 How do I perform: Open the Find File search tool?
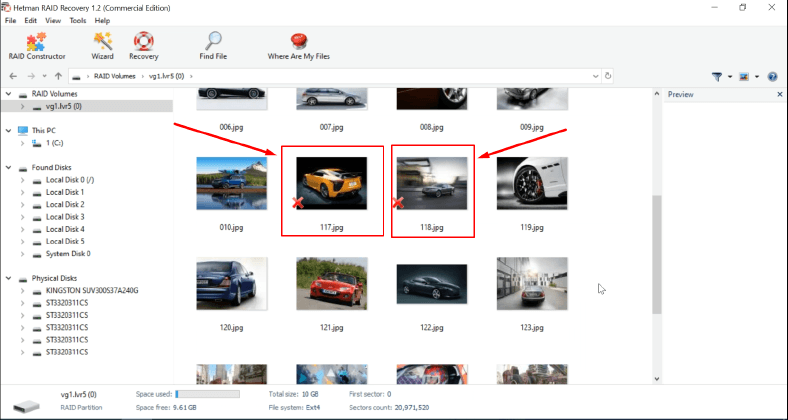(213, 46)
